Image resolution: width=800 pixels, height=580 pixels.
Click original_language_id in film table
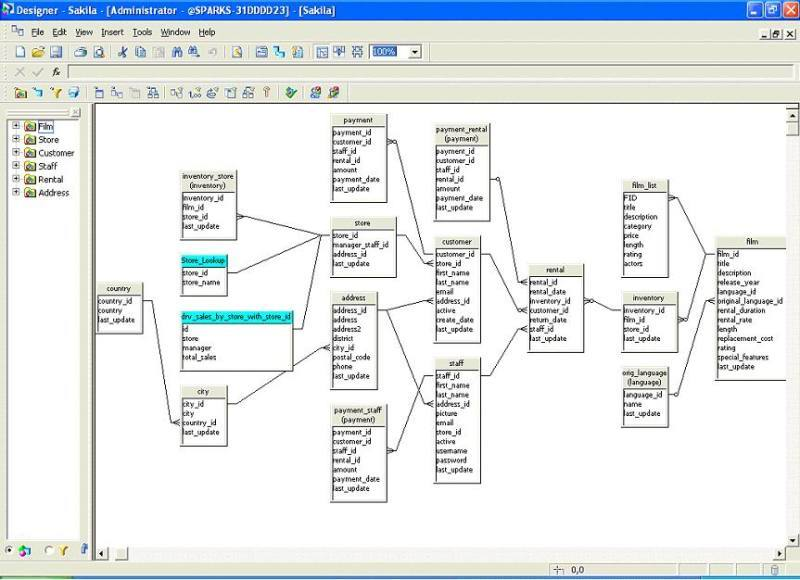coord(750,301)
